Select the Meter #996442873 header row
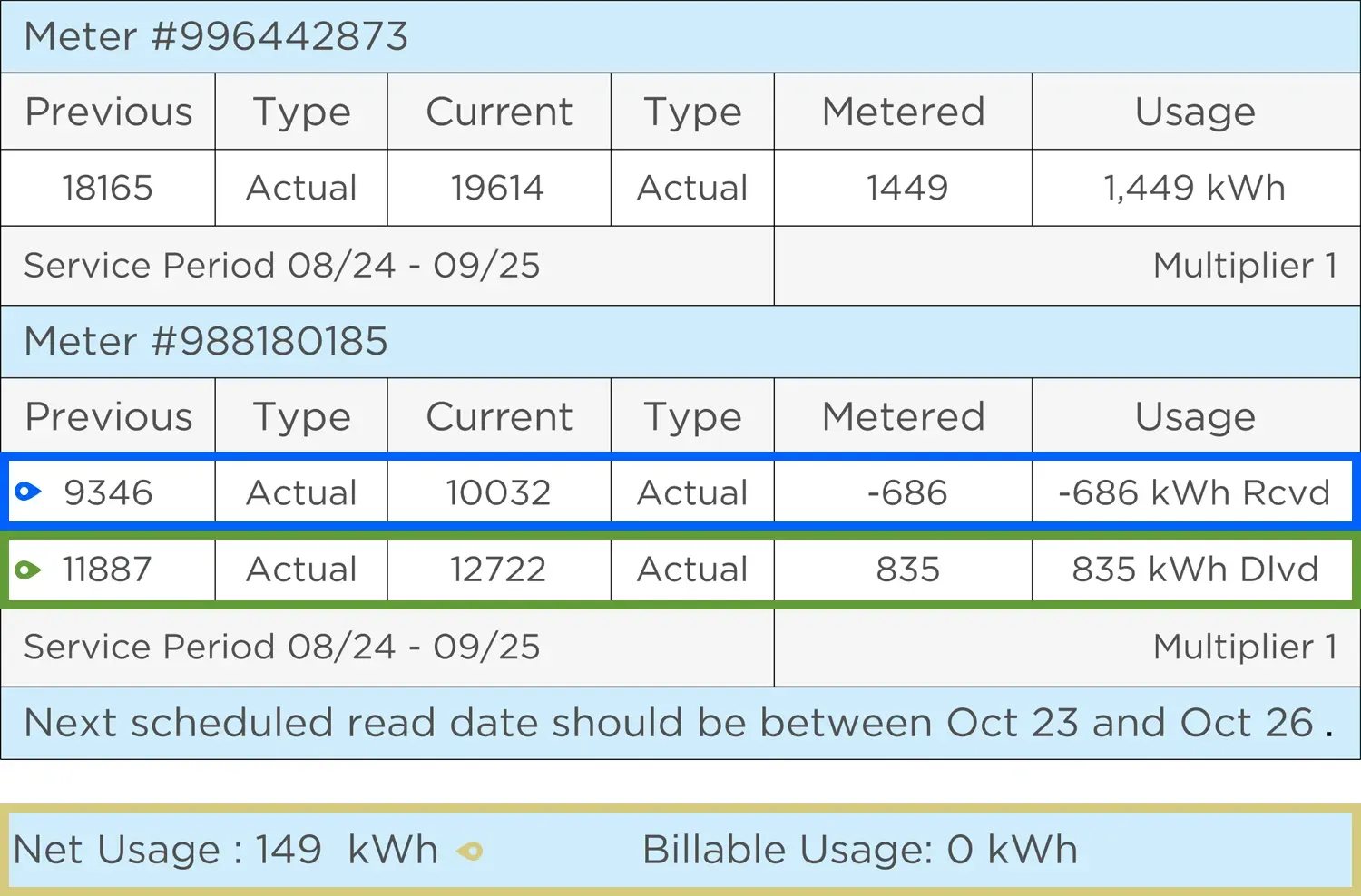 point(680,36)
